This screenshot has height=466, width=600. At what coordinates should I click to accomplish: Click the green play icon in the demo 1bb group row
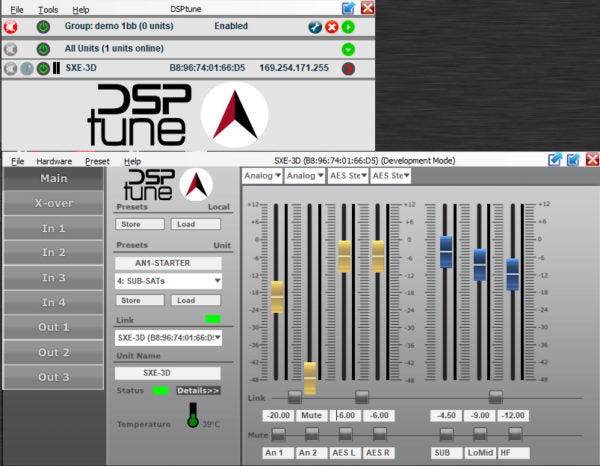pyautogui.click(x=348, y=26)
